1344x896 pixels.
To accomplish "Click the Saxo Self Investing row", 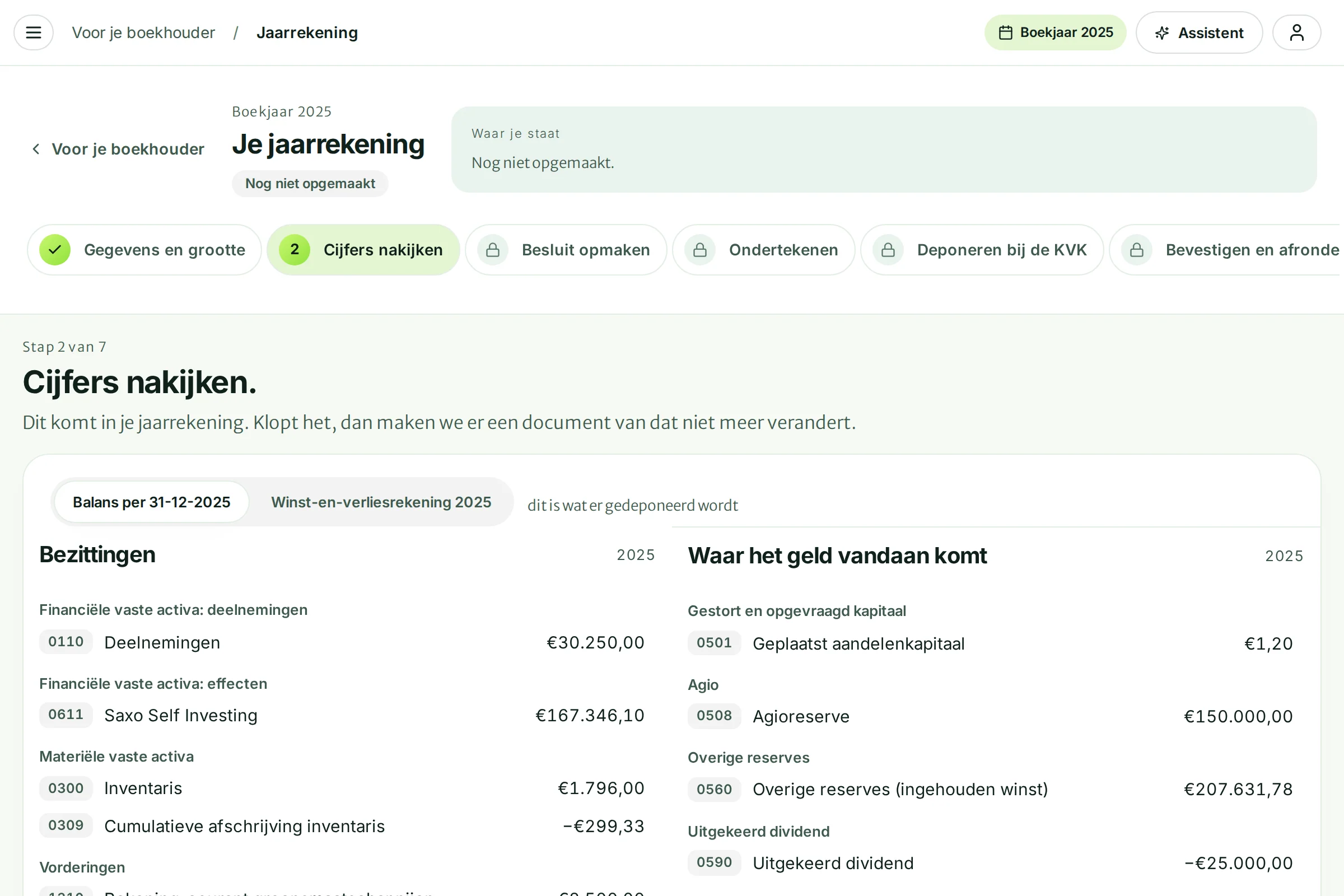I will pyautogui.click(x=342, y=715).
